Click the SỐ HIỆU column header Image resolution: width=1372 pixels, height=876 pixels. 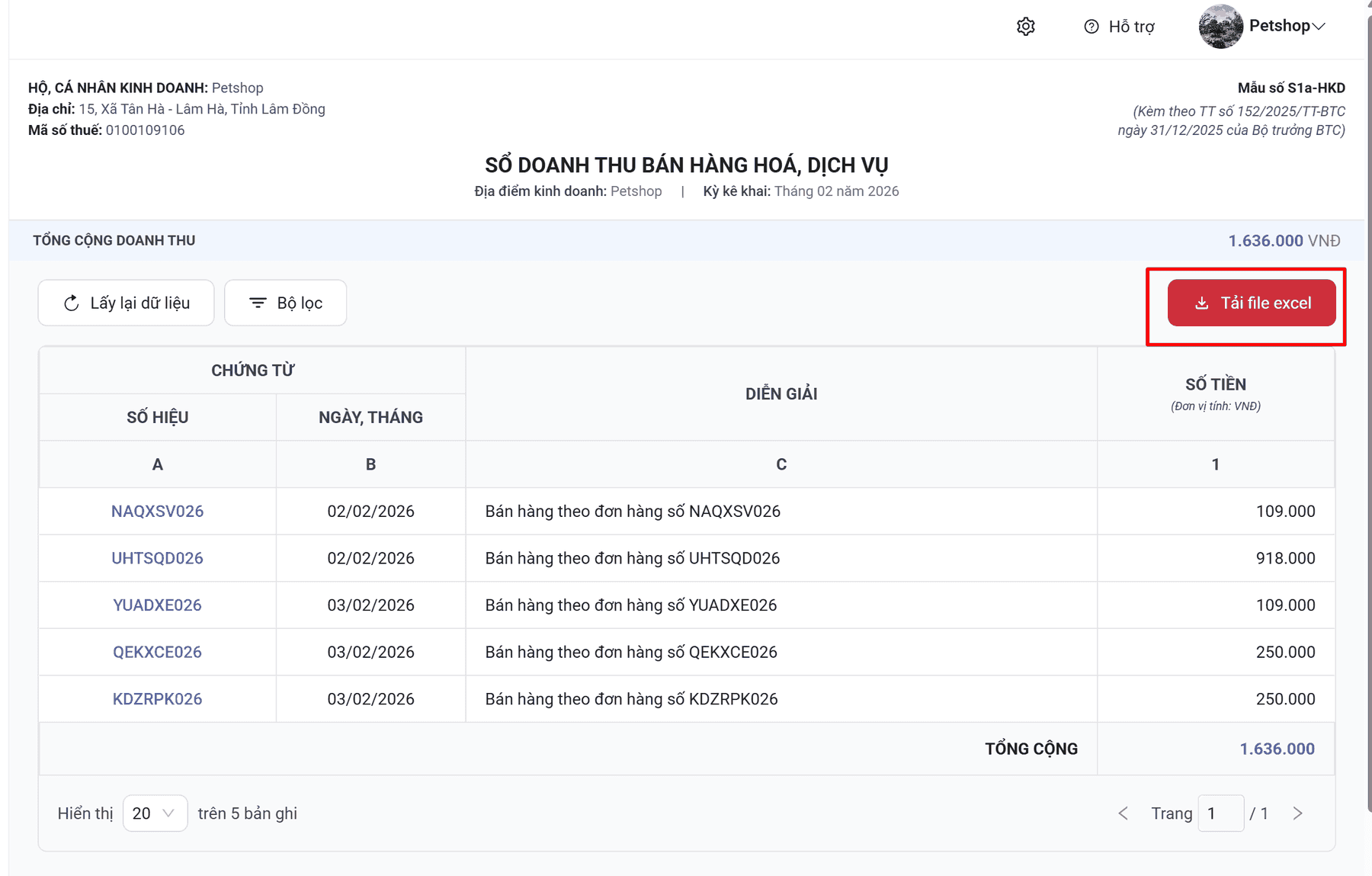(158, 417)
